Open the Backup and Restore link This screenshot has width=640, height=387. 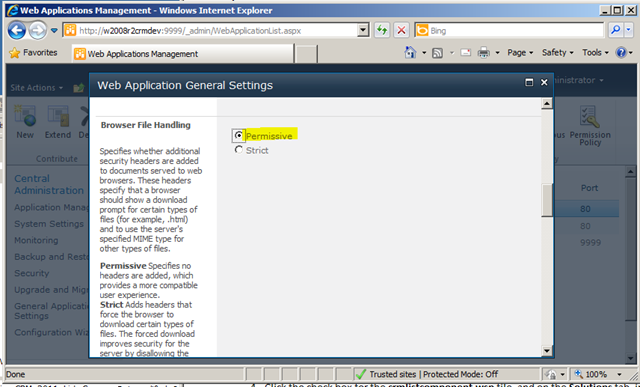tap(51, 257)
